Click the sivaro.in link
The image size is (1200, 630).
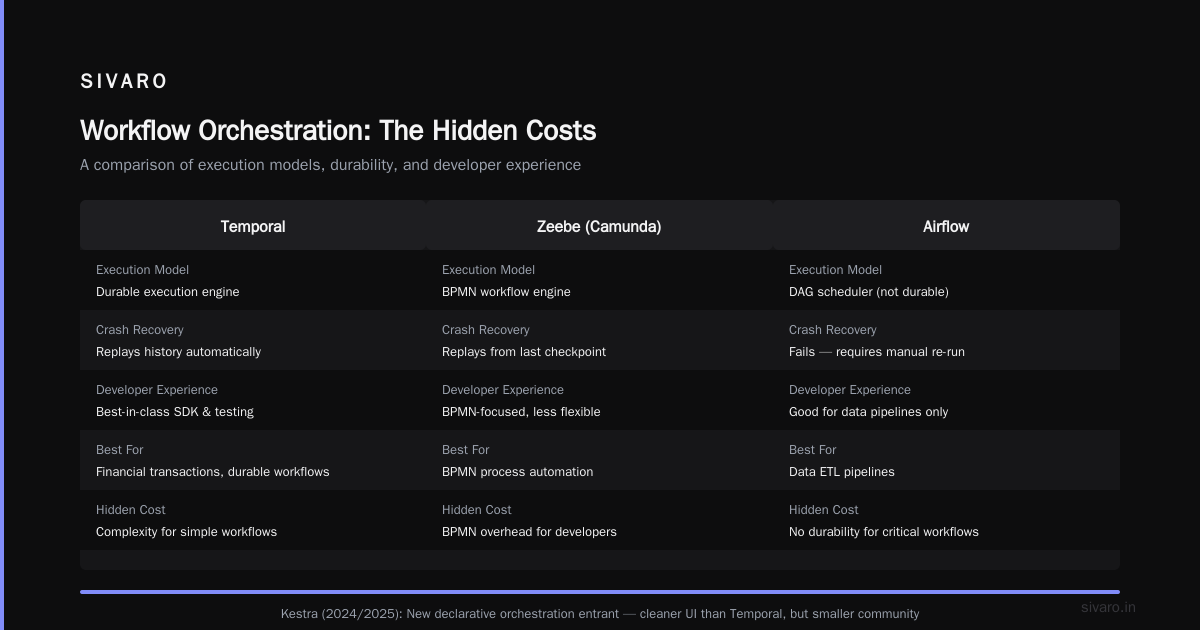pyautogui.click(x=1108, y=607)
